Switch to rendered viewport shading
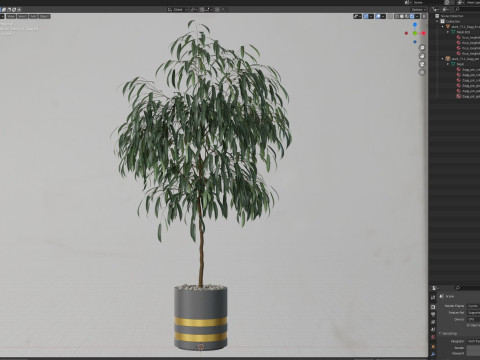 click(x=412, y=16)
